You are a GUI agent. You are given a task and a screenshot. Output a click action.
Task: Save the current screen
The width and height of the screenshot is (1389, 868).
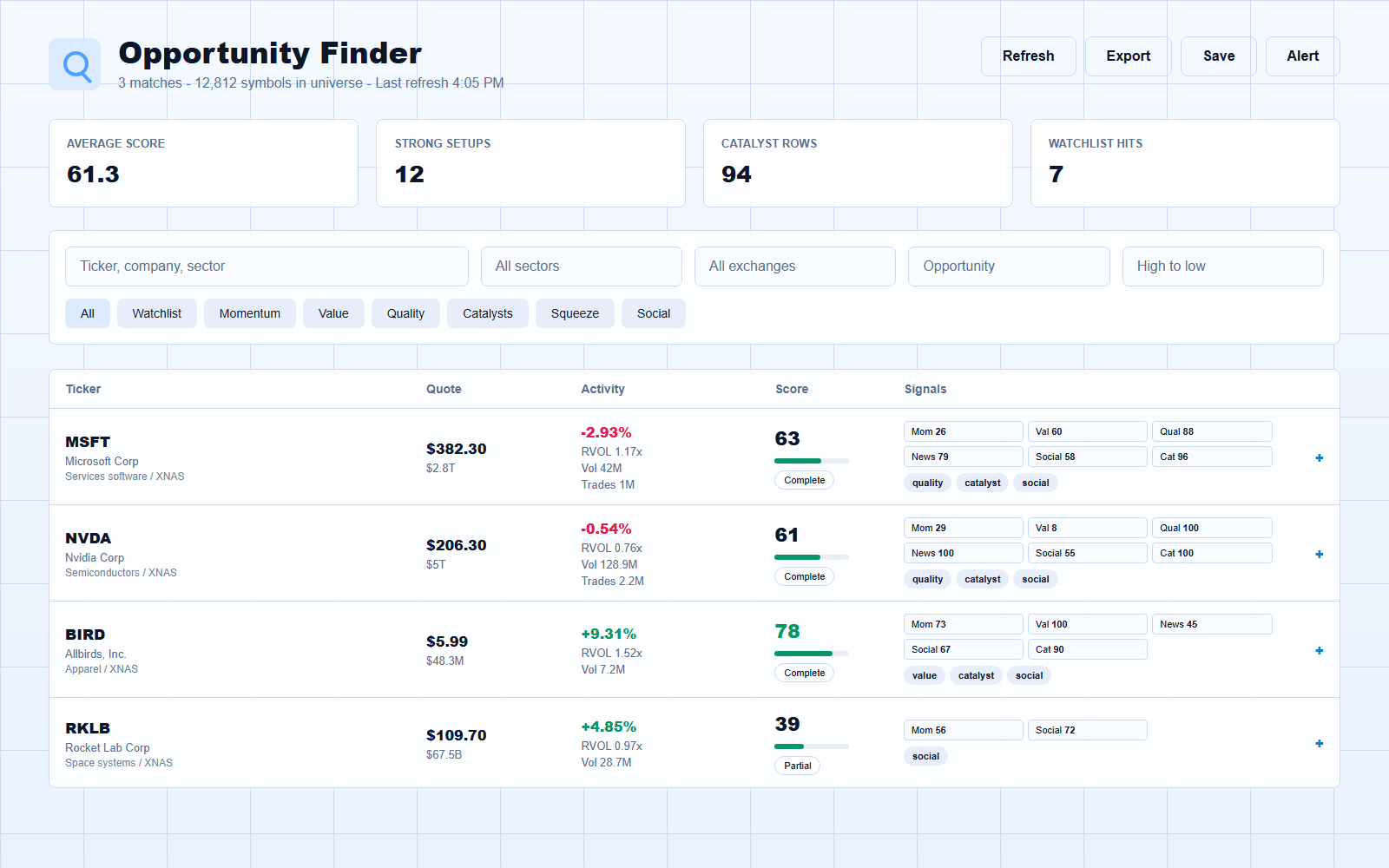(x=1218, y=56)
